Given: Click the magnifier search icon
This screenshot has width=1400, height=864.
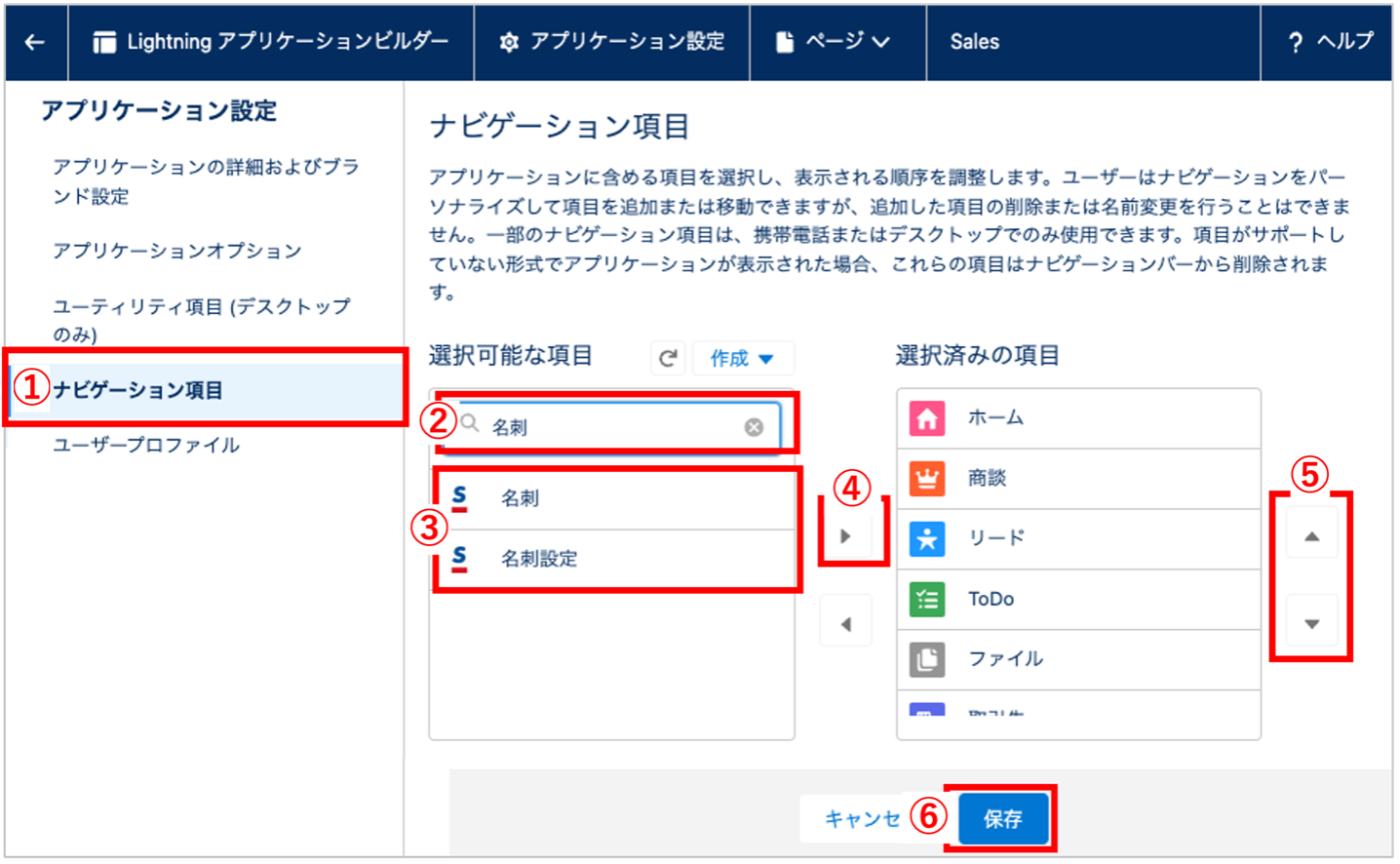Looking at the screenshot, I should point(470,423).
